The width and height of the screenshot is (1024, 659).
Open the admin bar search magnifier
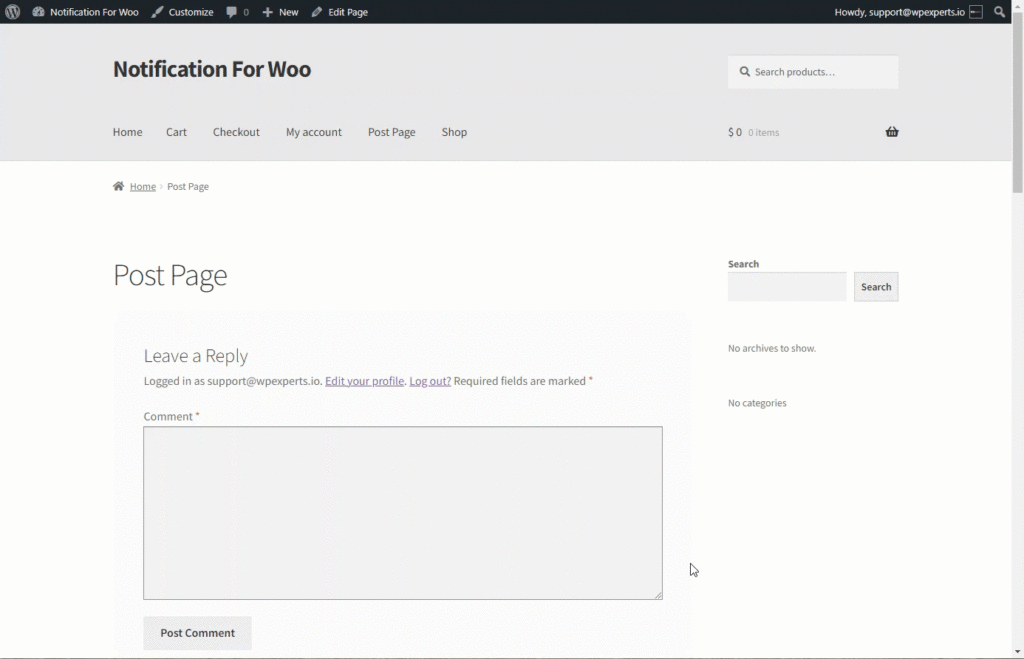coord(999,12)
